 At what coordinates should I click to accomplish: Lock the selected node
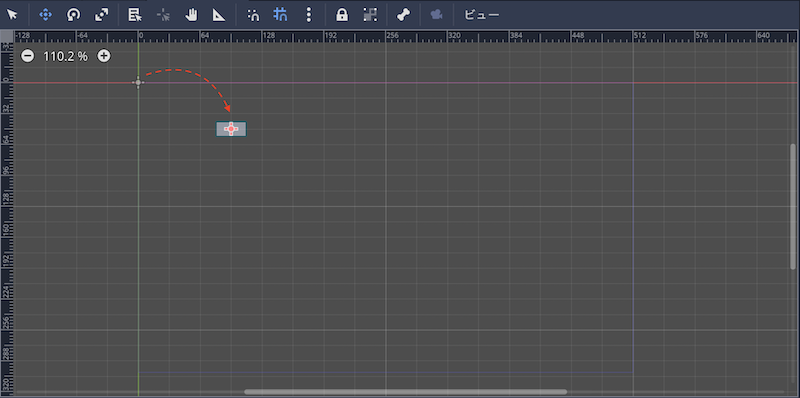tap(342, 15)
